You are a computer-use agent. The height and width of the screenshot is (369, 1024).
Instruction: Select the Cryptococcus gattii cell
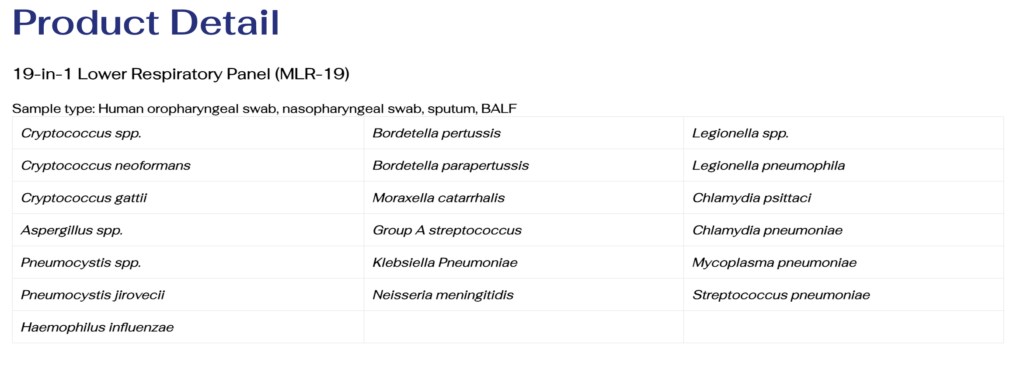coord(188,197)
